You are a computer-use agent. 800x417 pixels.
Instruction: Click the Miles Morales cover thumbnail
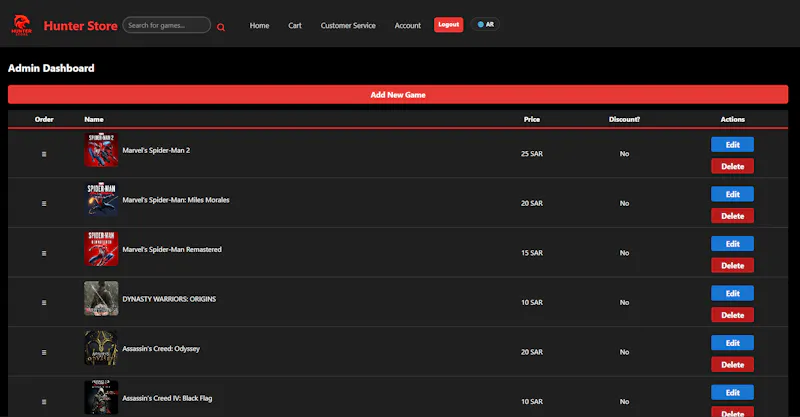pyautogui.click(x=101, y=199)
